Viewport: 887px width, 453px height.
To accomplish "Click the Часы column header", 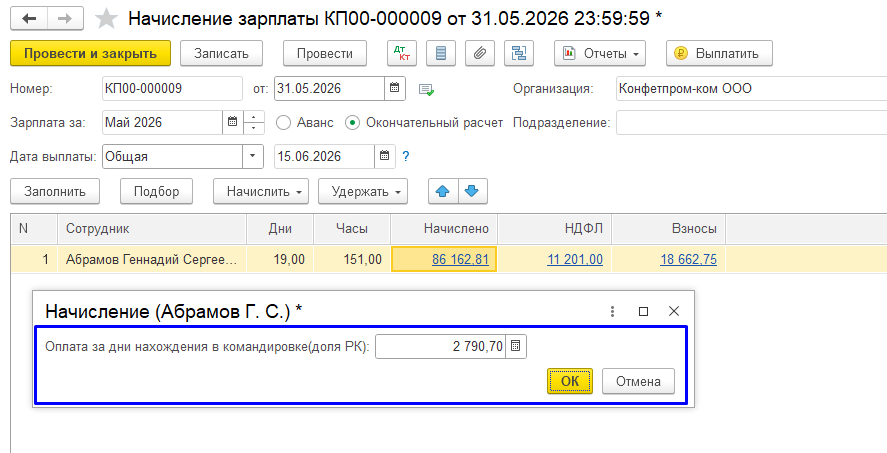I will (x=352, y=228).
